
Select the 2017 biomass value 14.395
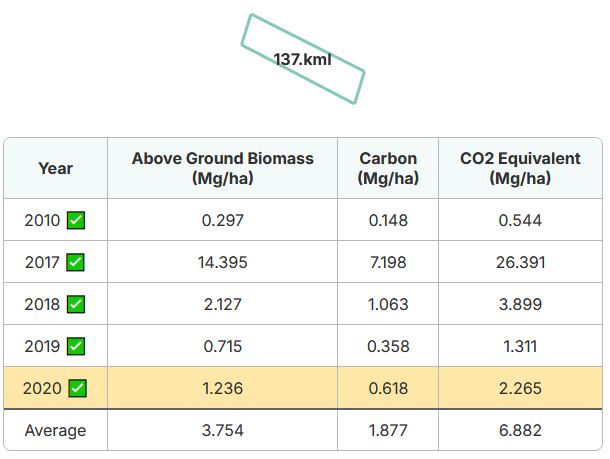pos(223,262)
